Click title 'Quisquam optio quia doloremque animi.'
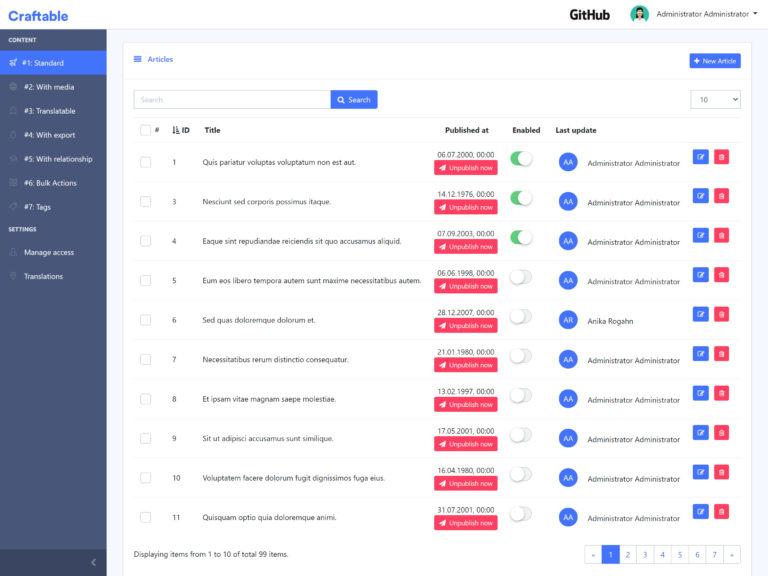This screenshot has height=576, width=768. [x=269, y=517]
